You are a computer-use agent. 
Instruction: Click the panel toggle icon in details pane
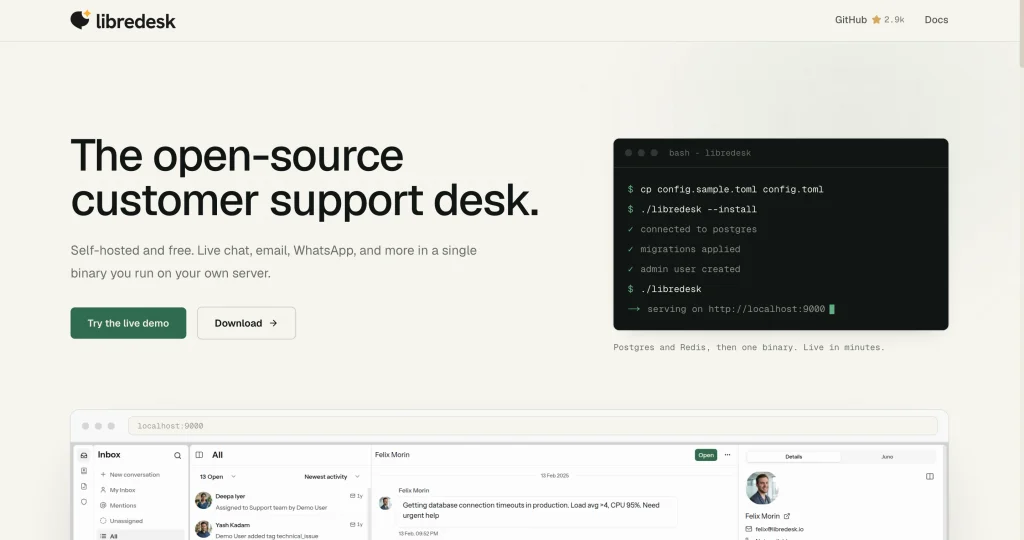pos(929,477)
